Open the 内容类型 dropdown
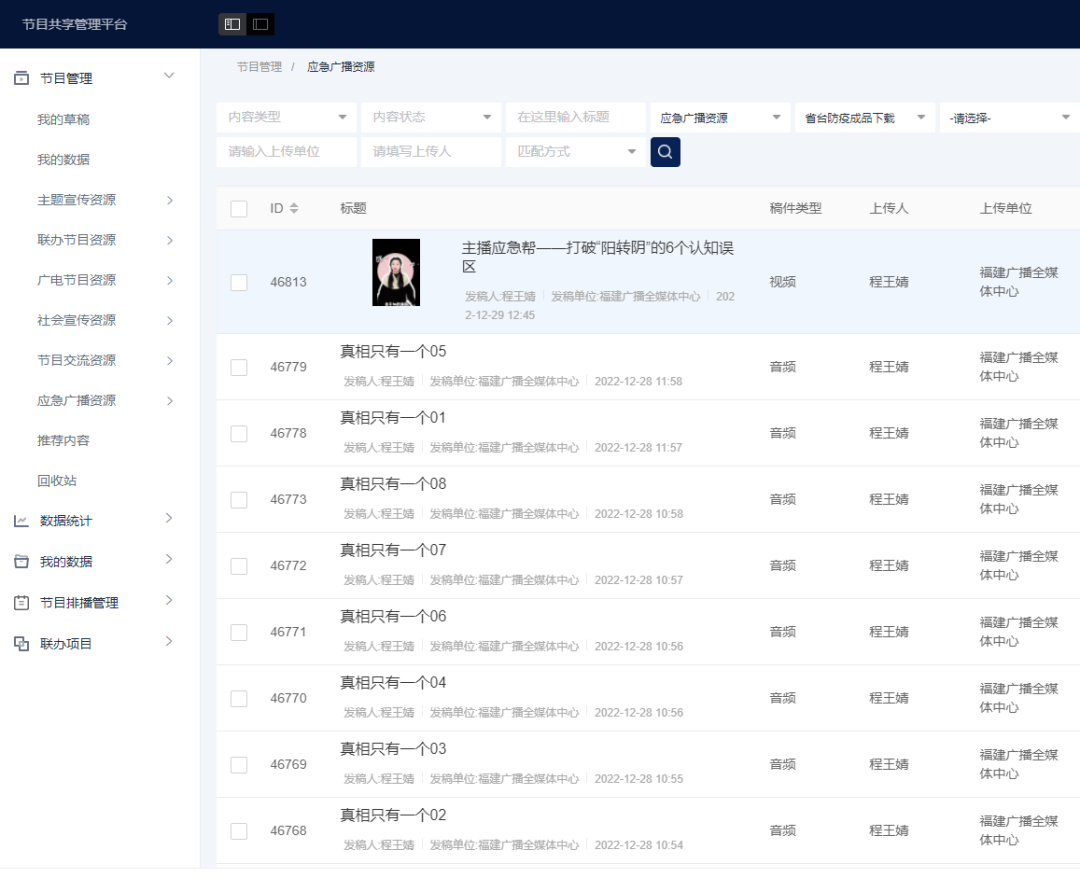 click(286, 117)
